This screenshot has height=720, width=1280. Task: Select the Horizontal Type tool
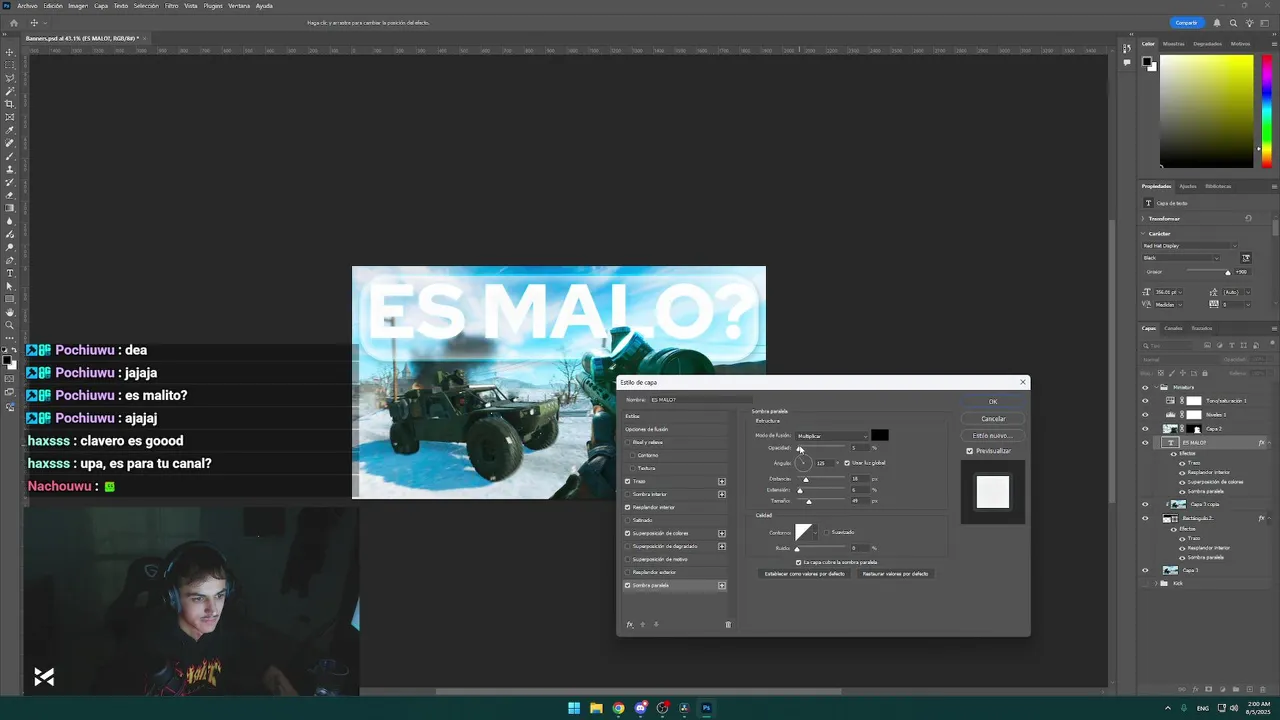[10, 273]
